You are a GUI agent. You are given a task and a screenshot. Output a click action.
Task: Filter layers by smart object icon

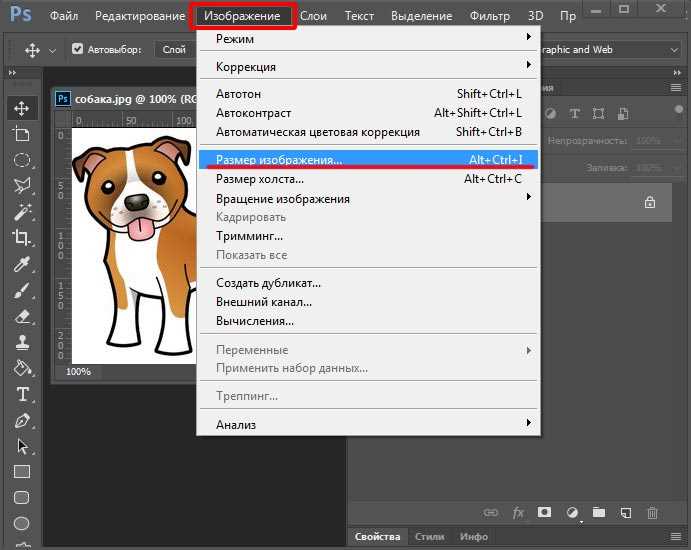pos(623,114)
